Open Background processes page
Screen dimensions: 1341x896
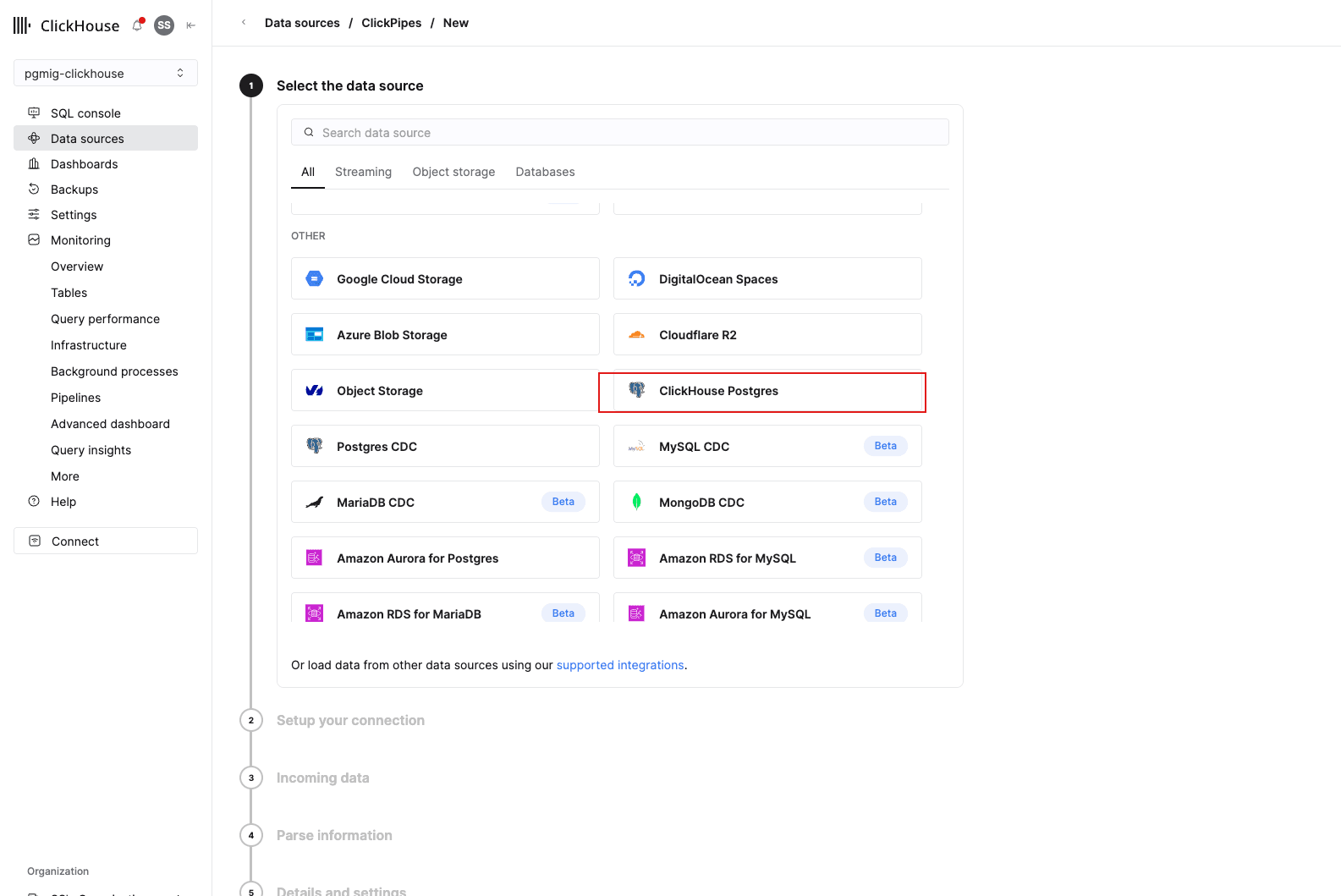(x=115, y=371)
